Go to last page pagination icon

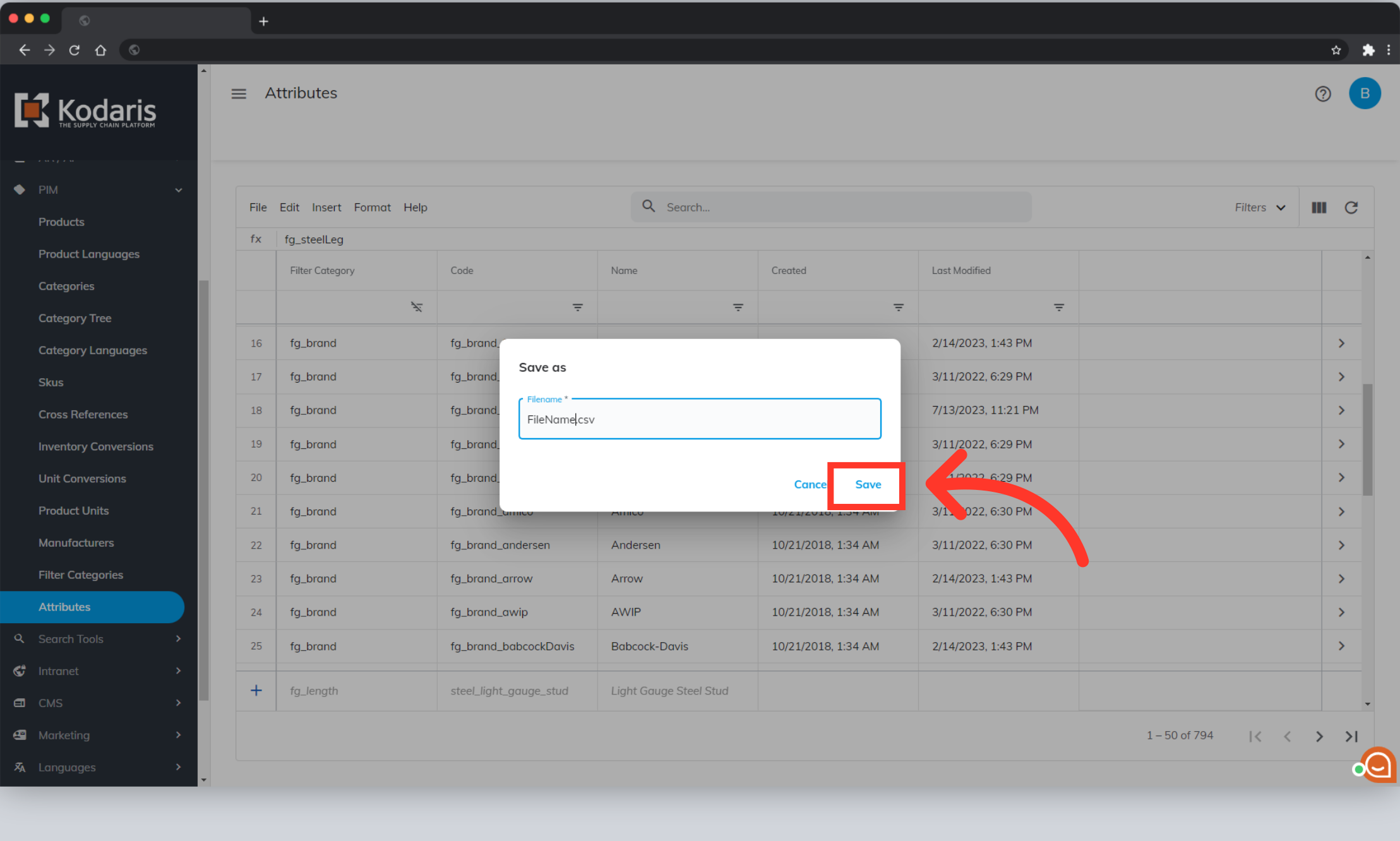(x=1351, y=736)
